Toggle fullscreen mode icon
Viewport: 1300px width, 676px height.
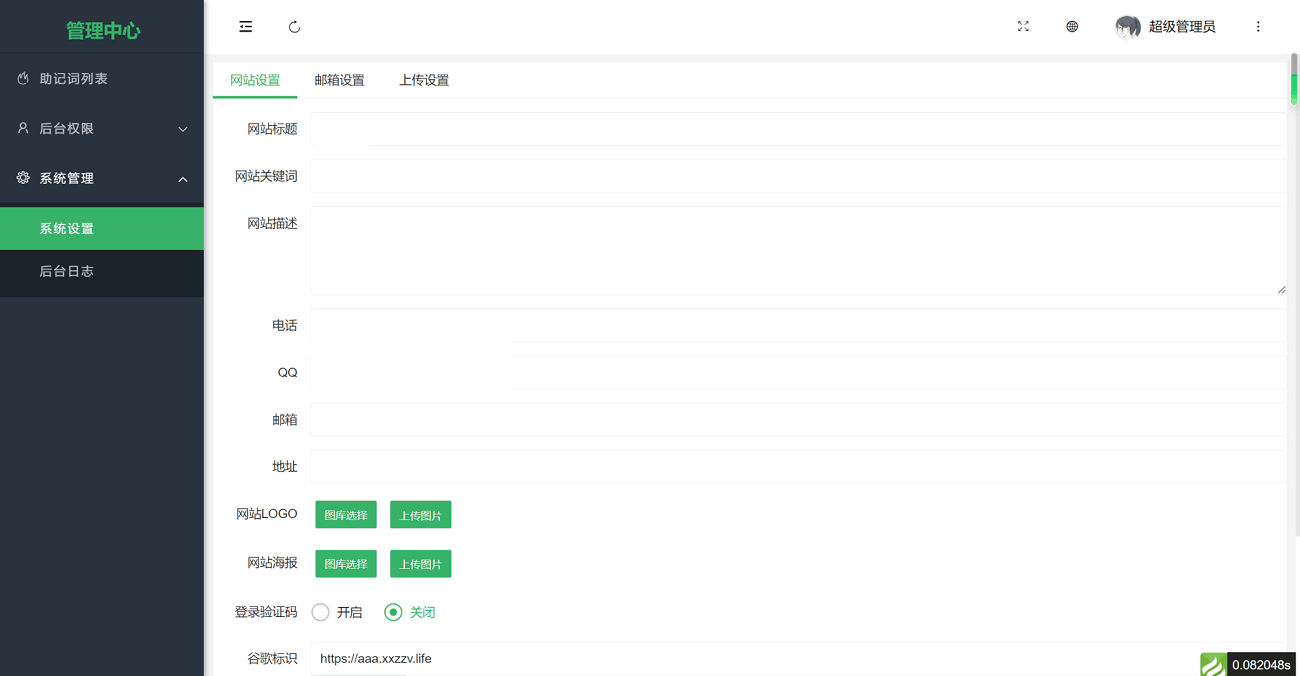tap(1023, 27)
